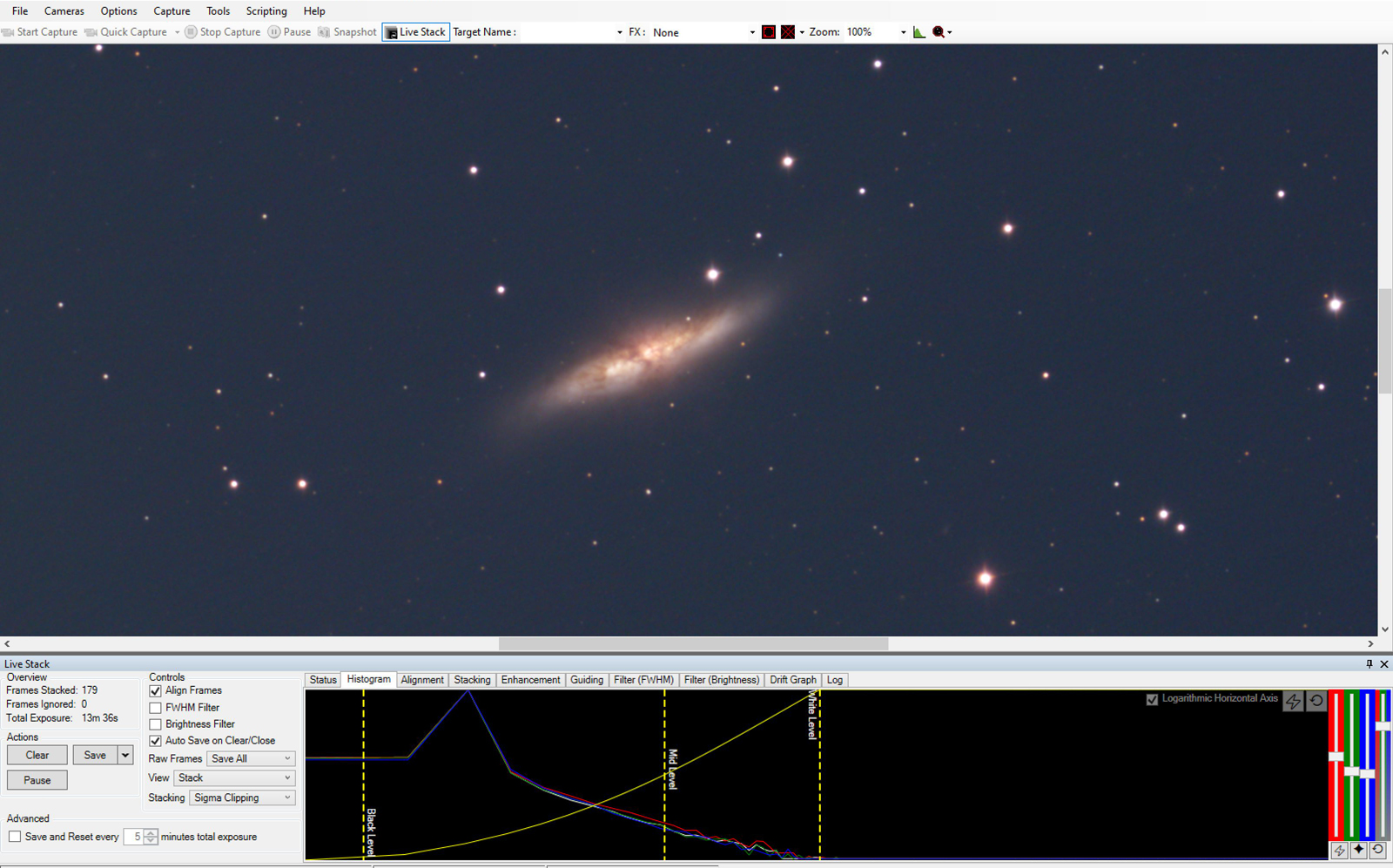This screenshot has height=868, width=1393.
Task: Click the blue channel slider handle
Action: point(1367,773)
